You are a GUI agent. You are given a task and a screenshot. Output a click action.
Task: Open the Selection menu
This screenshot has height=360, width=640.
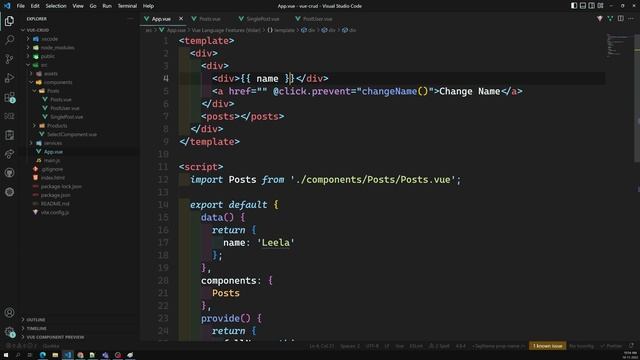(56, 6)
